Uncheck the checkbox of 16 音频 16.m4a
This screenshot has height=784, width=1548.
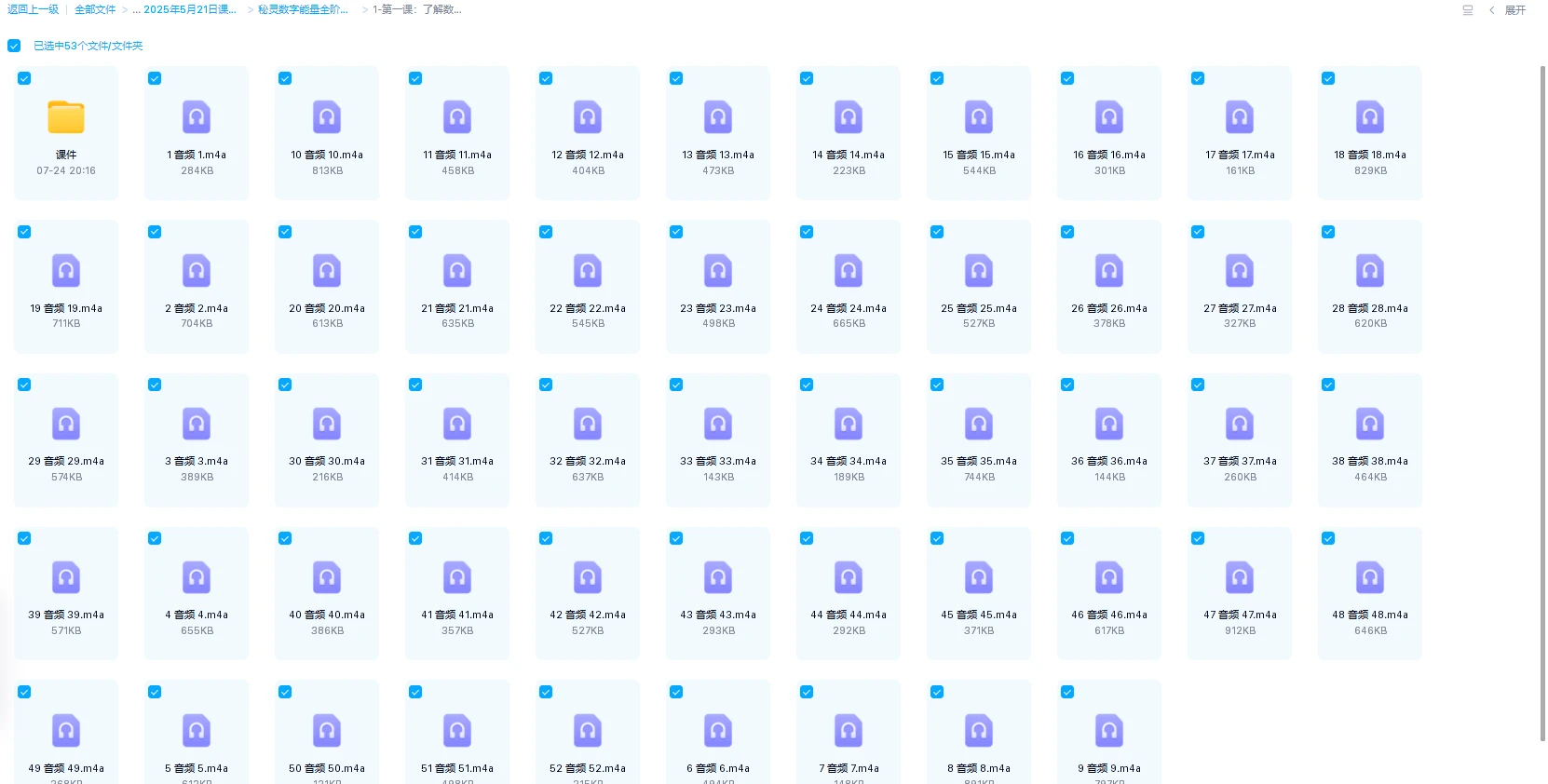coord(1067,78)
